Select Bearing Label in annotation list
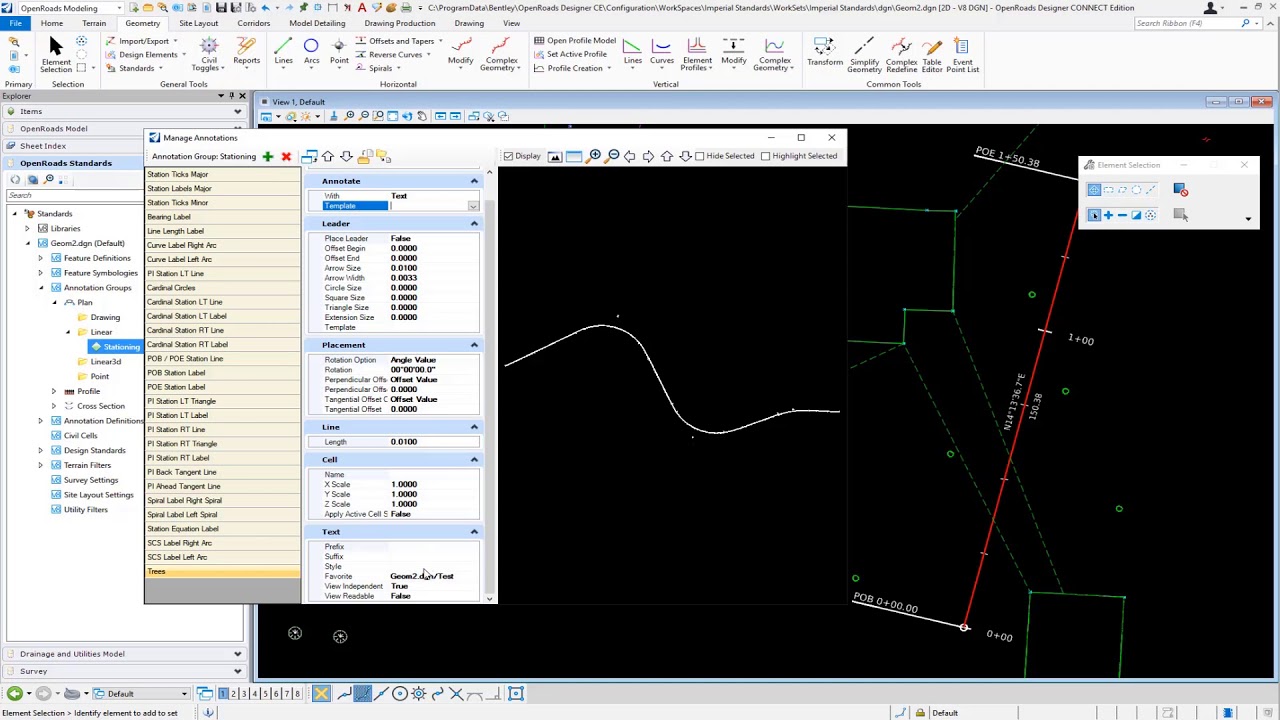Viewport: 1280px width, 720px height. click(x=169, y=217)
